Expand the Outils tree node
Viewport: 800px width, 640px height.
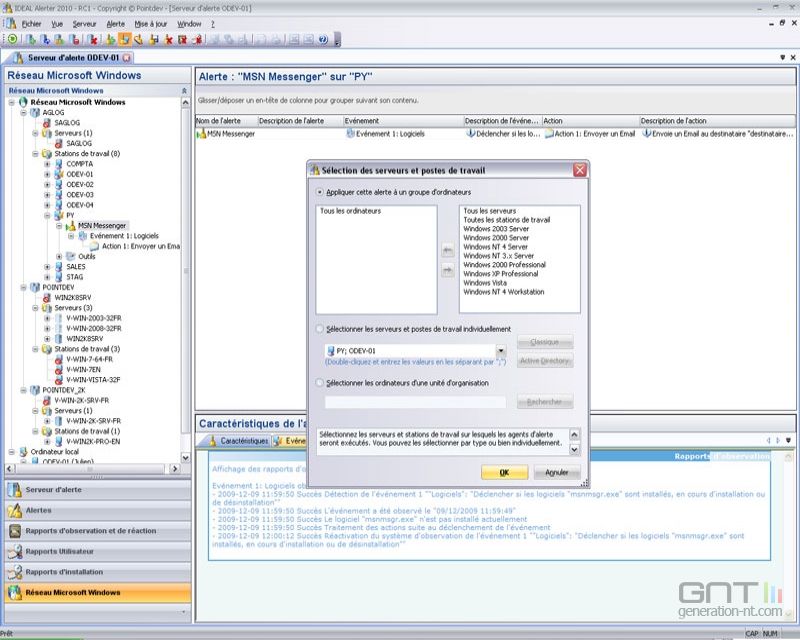(x=59, y=256)
